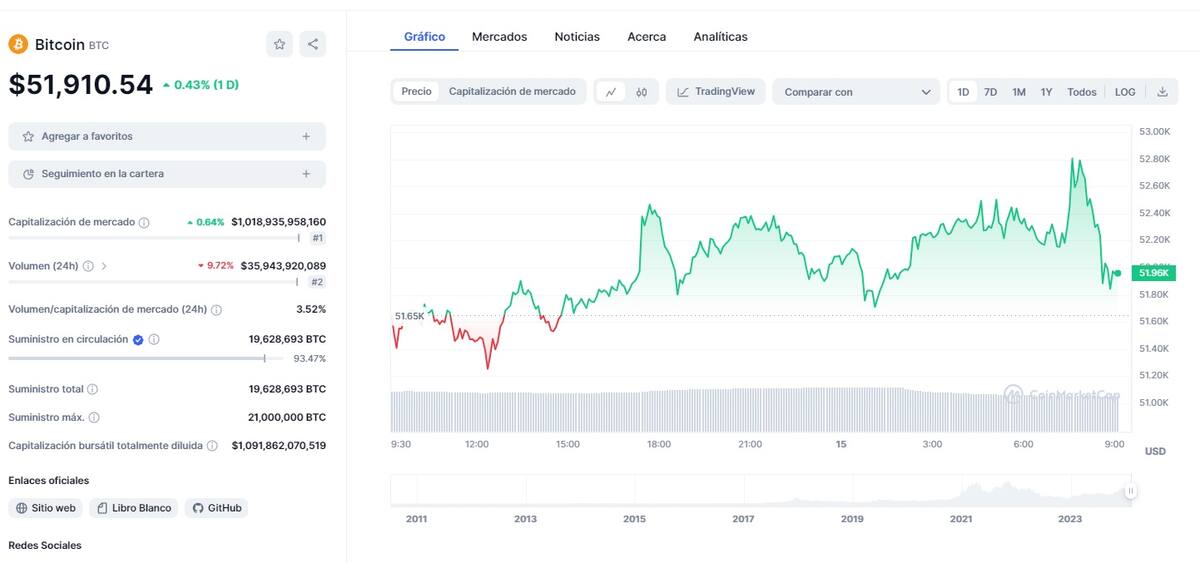The height and width of the screenshot is (563, 1200).
Task: Open the Libro Blanco link
Action: [134, 508]
